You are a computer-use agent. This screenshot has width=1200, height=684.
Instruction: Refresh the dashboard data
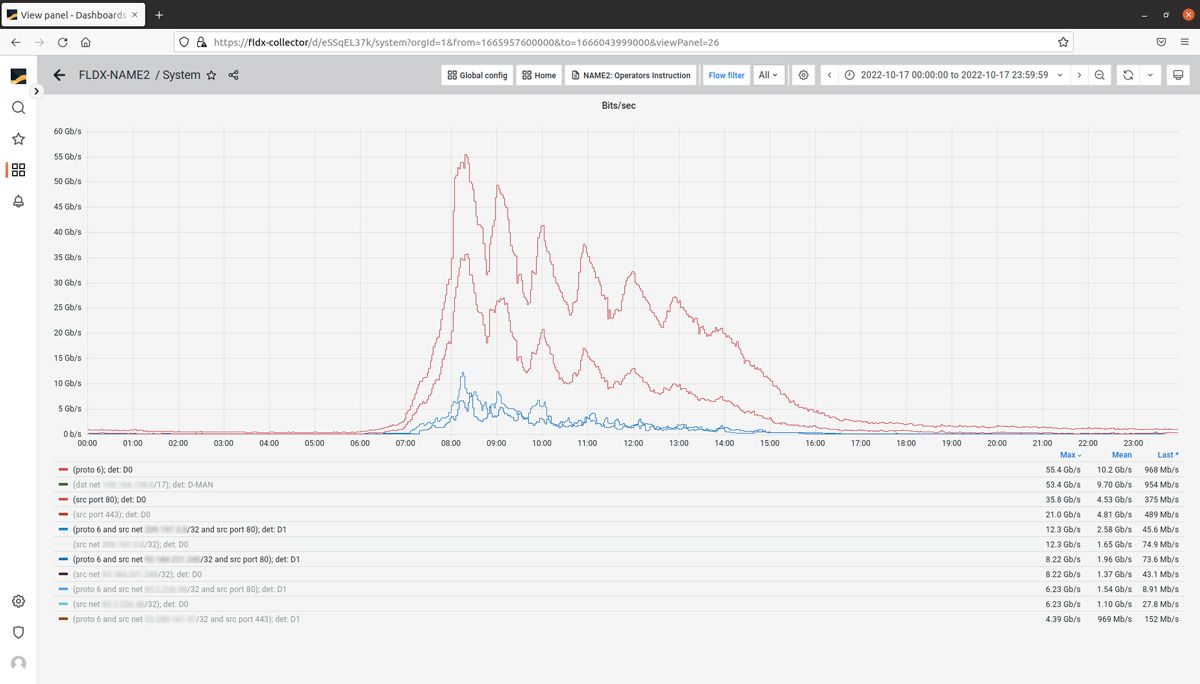pyautogui.click(x=1129, y=75)
